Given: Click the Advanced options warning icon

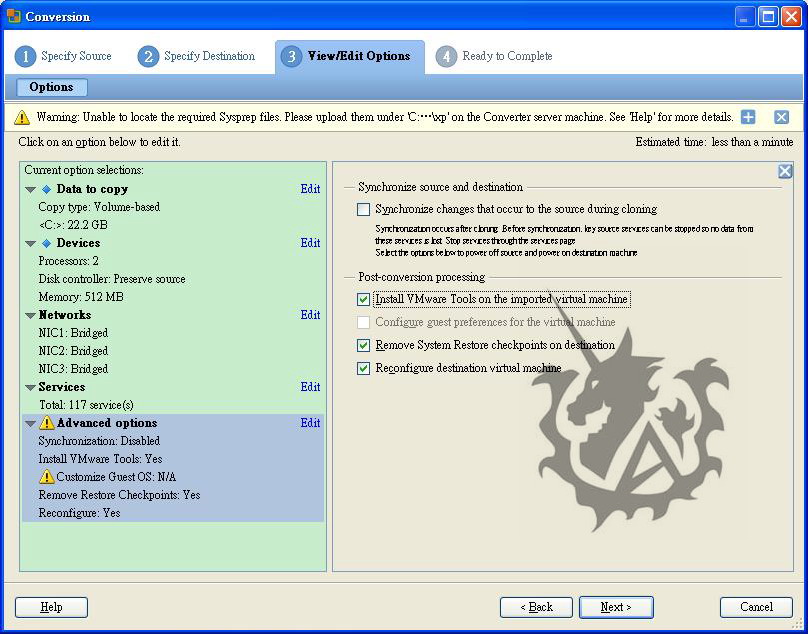Looking at the screenshot, I should tap(46, 423).
